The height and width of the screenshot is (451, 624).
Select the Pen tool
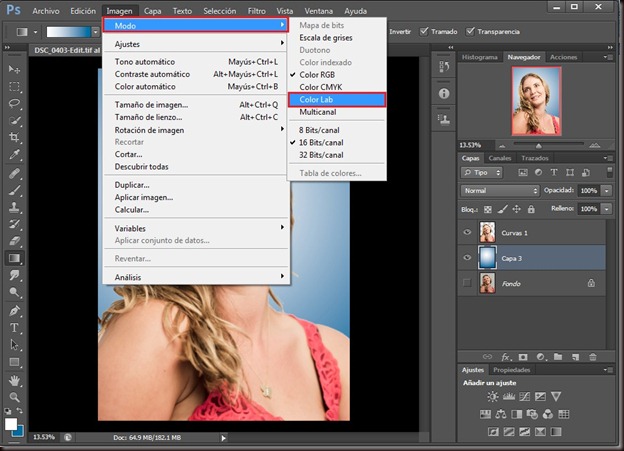point(14,311)
